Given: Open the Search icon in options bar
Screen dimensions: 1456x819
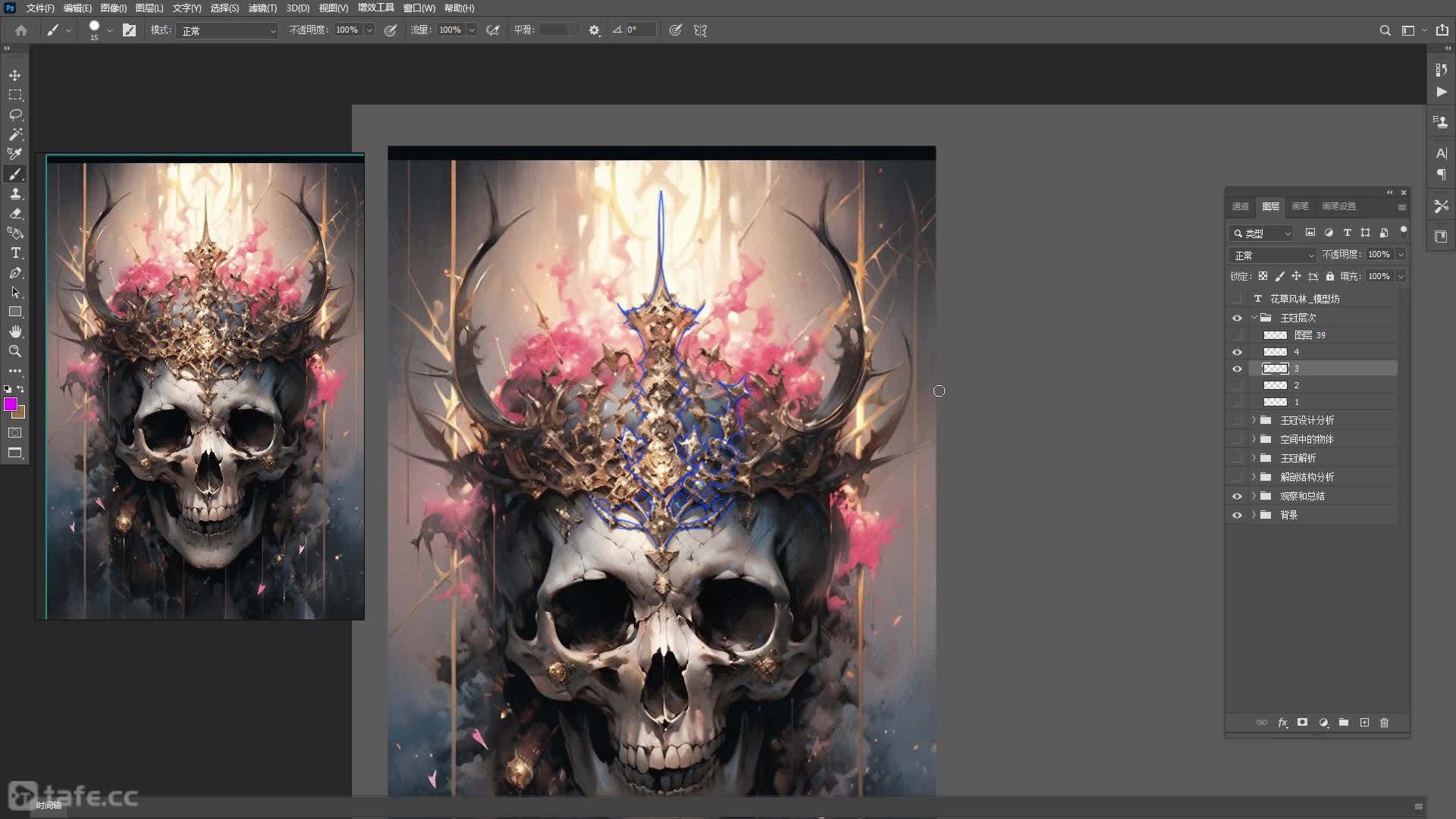Looking at the screenshot, I should (x=1385, y=30).
